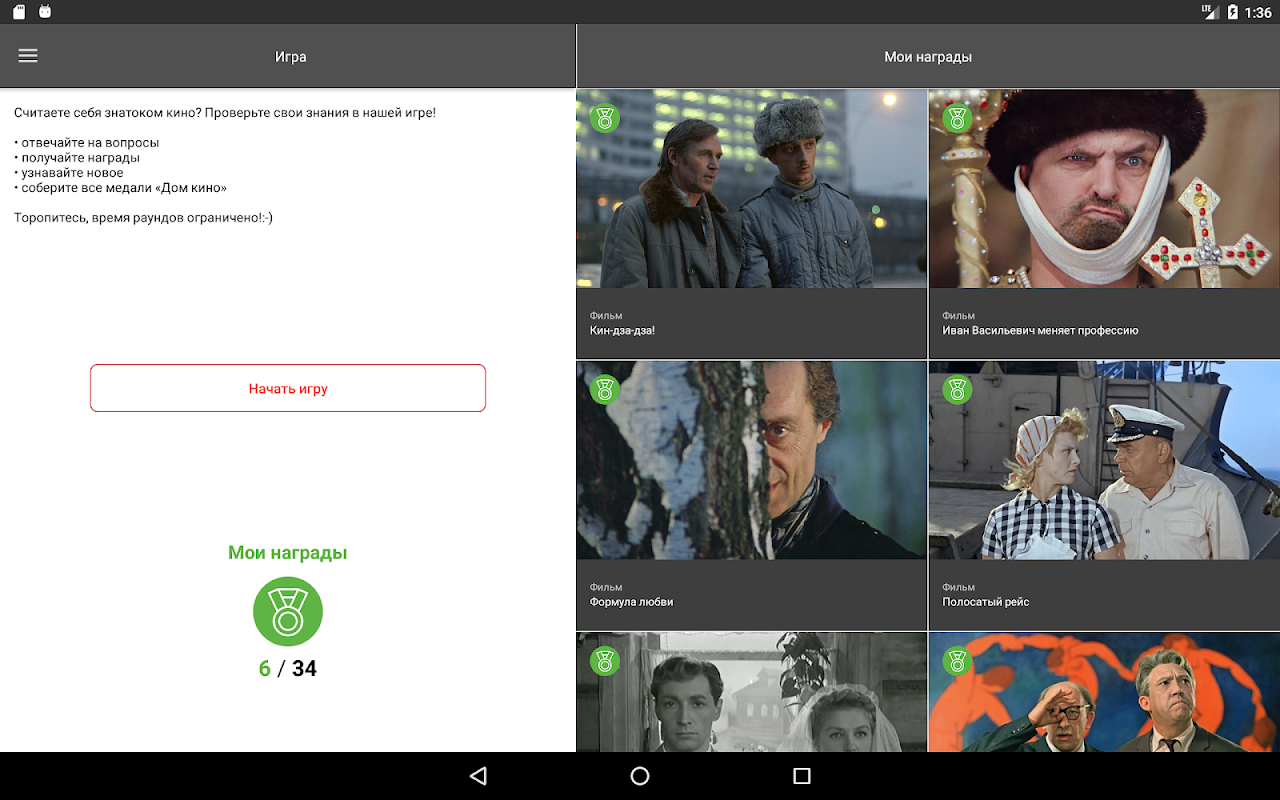Open the hamburger navigation menu
1280x800 pixels.
pyautogui.click(x=28, y=56)
